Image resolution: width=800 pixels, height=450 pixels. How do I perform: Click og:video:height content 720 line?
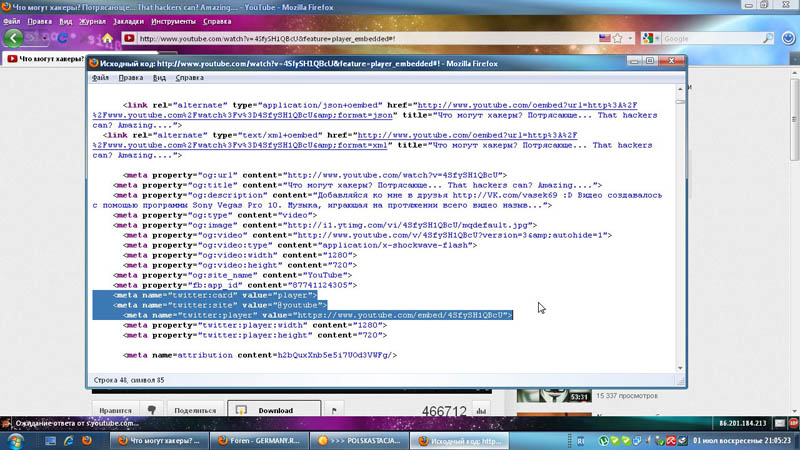(240, 265)
